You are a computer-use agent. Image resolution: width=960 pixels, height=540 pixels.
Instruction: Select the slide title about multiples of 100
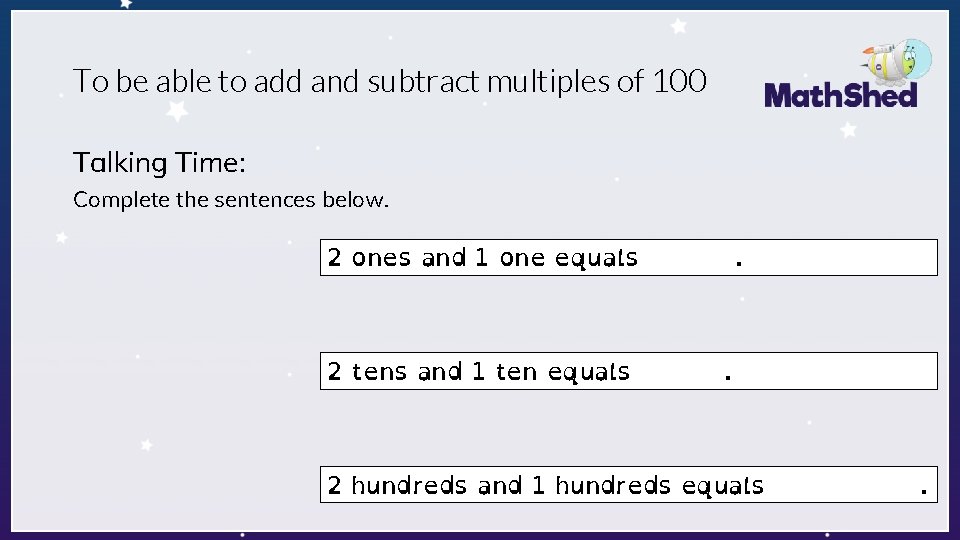coord(390,81)
